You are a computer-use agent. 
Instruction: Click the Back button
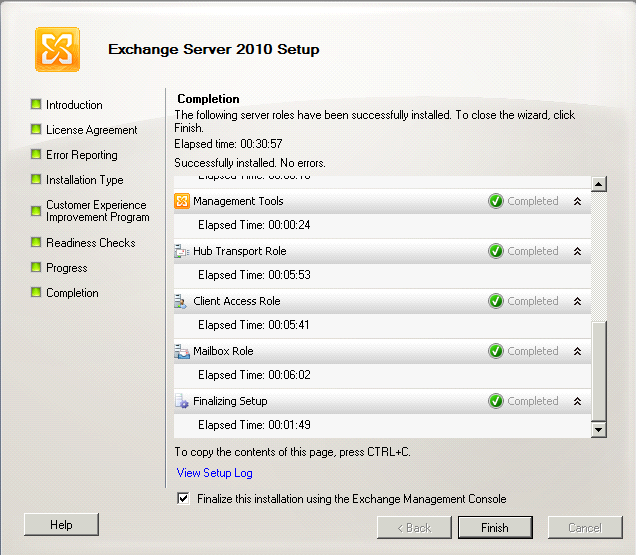click(x=414, y=527)
